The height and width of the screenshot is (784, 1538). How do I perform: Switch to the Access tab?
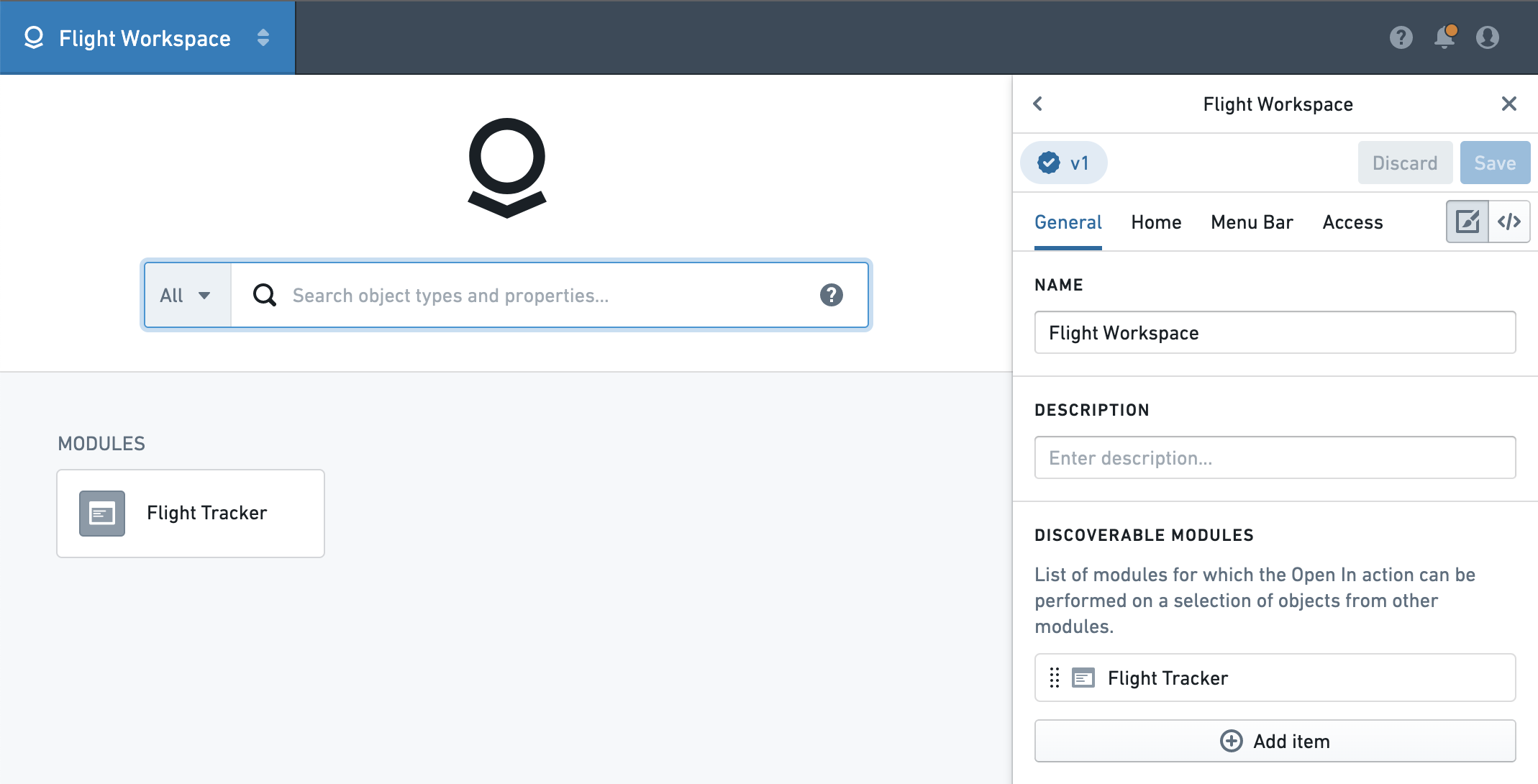pos(1352,222)
